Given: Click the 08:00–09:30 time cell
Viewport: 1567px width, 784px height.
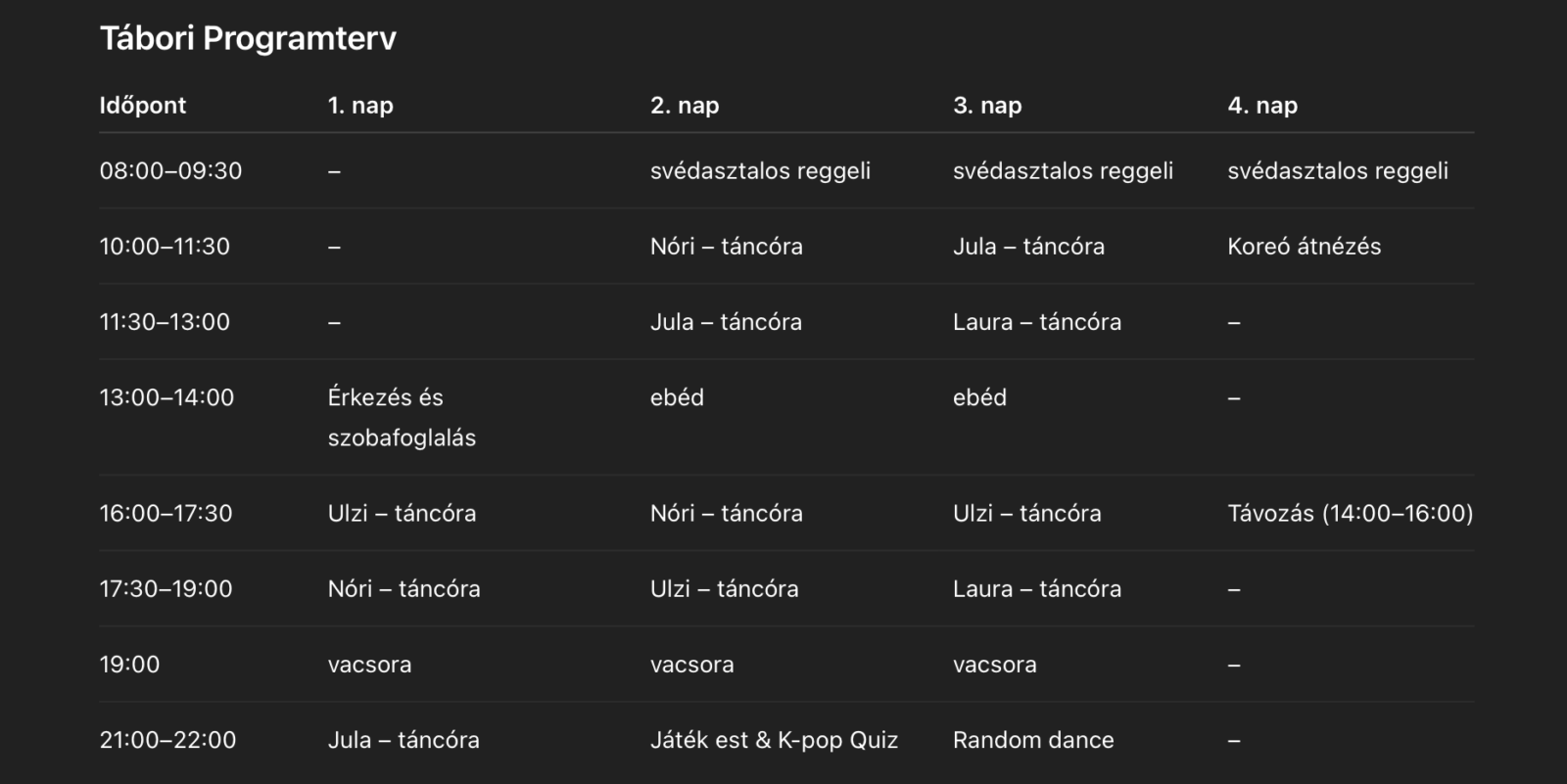Looking at the screenshot, I should [170, 171].
